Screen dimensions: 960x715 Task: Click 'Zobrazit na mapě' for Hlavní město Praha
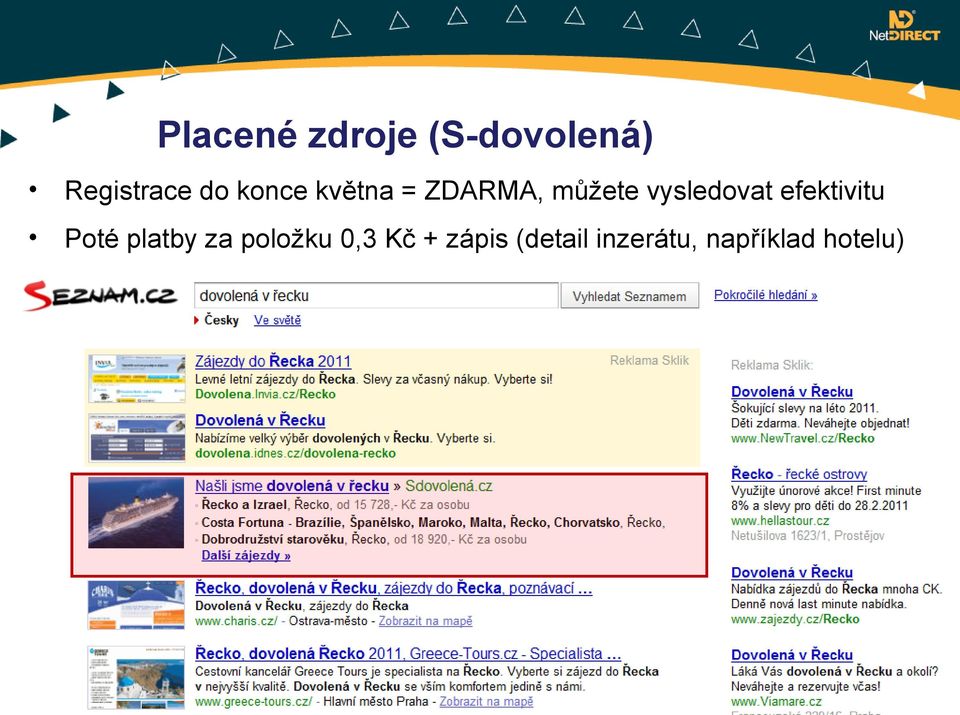coord(486,702)
